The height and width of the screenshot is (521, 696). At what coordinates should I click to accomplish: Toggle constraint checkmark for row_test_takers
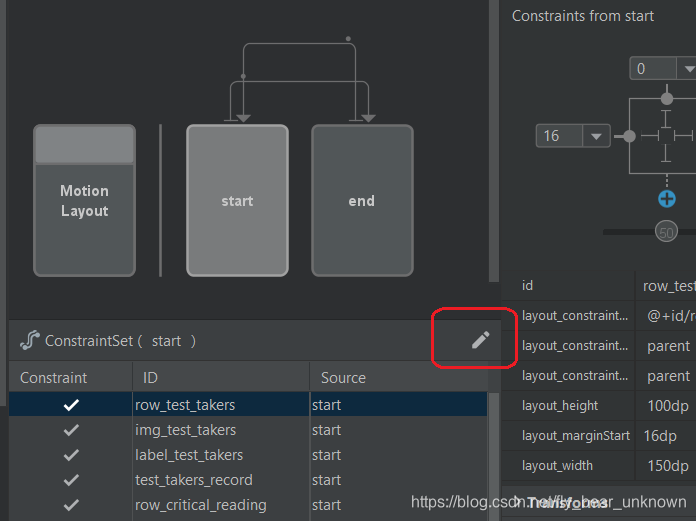click(x=71, y=405)
